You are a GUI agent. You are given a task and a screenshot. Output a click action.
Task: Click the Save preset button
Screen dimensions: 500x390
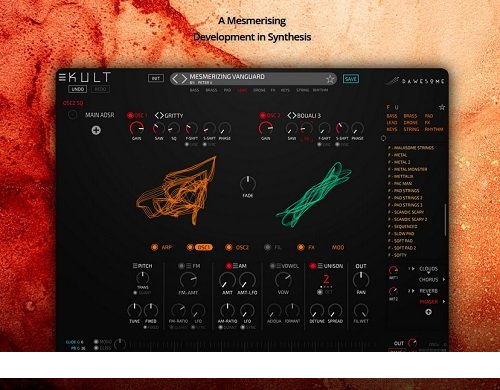tap(351, 79)
